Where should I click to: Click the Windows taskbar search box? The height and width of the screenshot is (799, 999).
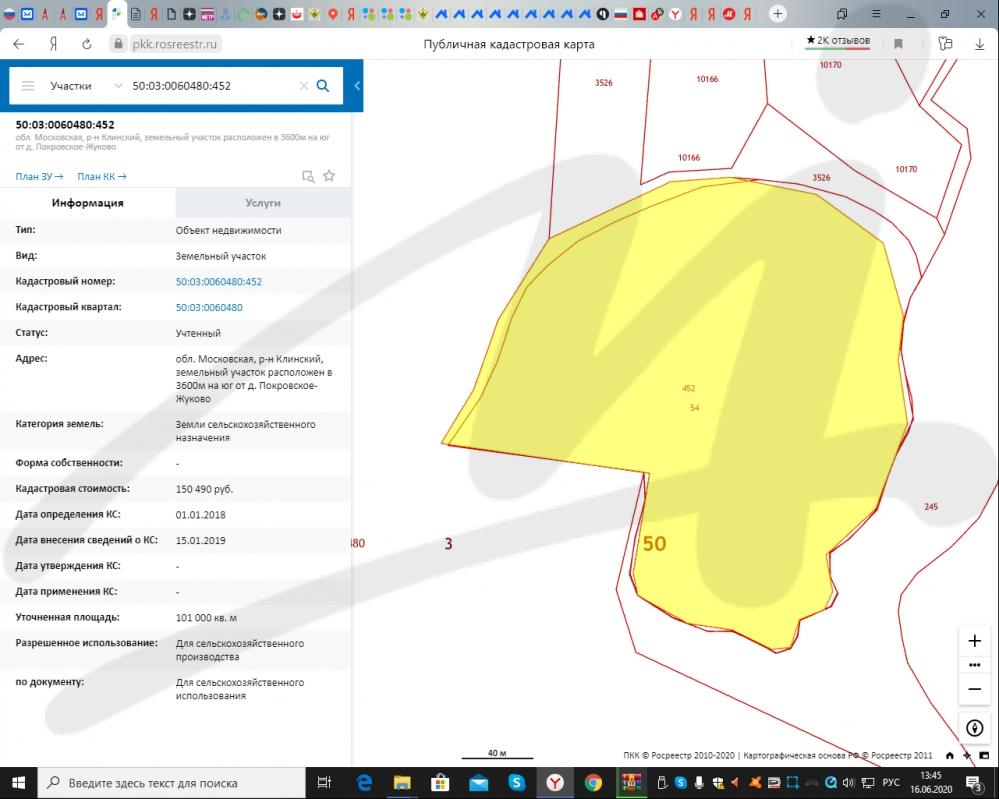172,782
